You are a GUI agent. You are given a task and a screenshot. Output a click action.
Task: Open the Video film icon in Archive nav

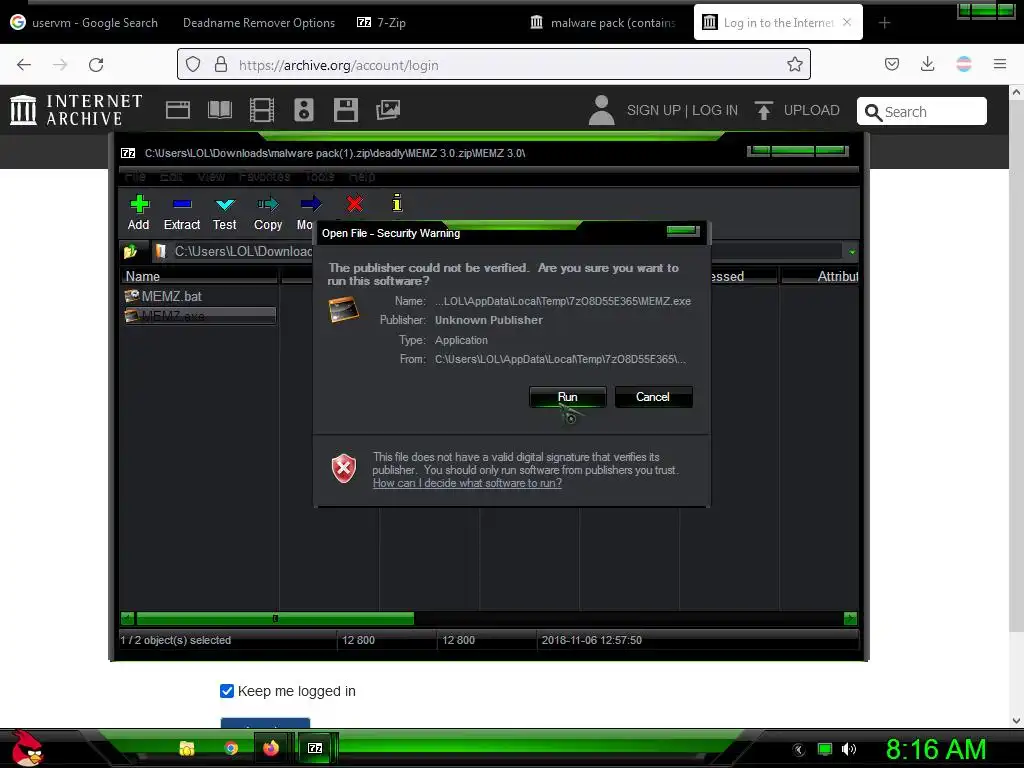click(x=262, y=110)
